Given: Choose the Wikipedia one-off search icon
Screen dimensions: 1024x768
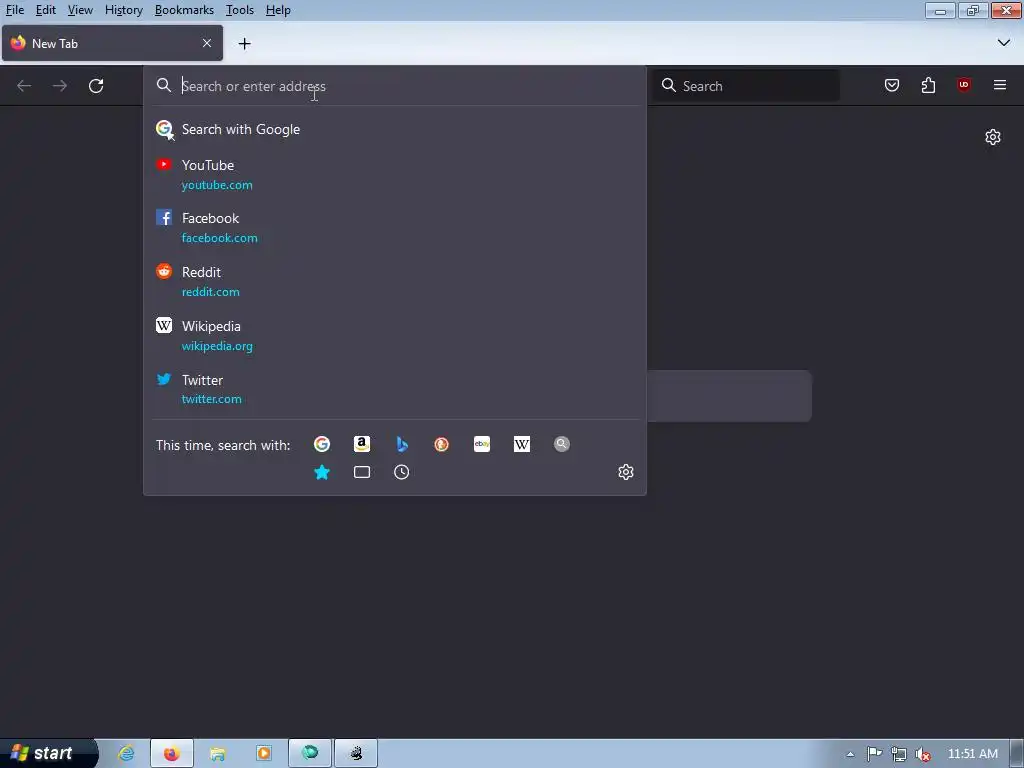Looking at the screenshot, I should point(522,444).
